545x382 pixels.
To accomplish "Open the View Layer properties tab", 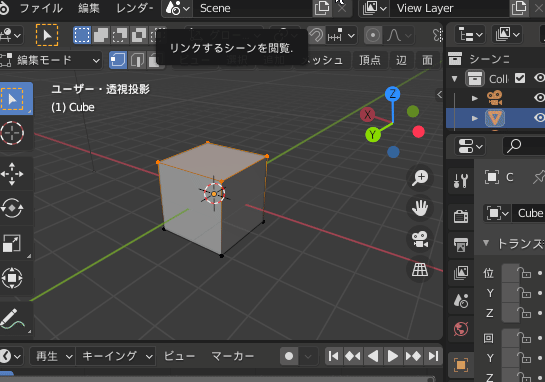I will [x=461, y=273].
